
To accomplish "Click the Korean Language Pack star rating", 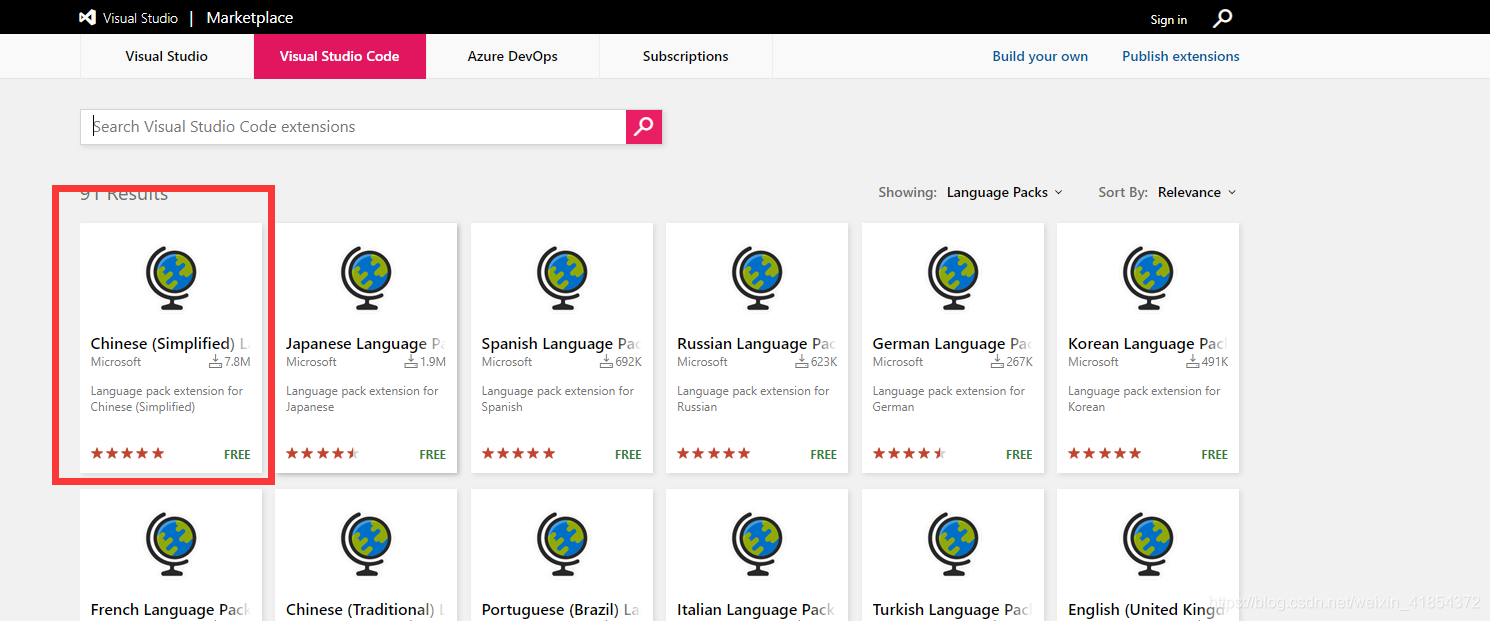I will pos(1104,453).
